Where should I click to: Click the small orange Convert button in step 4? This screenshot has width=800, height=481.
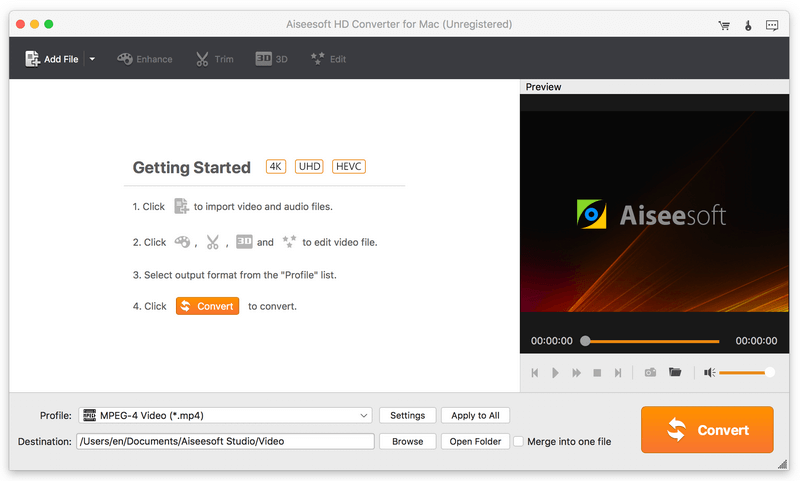[x=208, y=306]
